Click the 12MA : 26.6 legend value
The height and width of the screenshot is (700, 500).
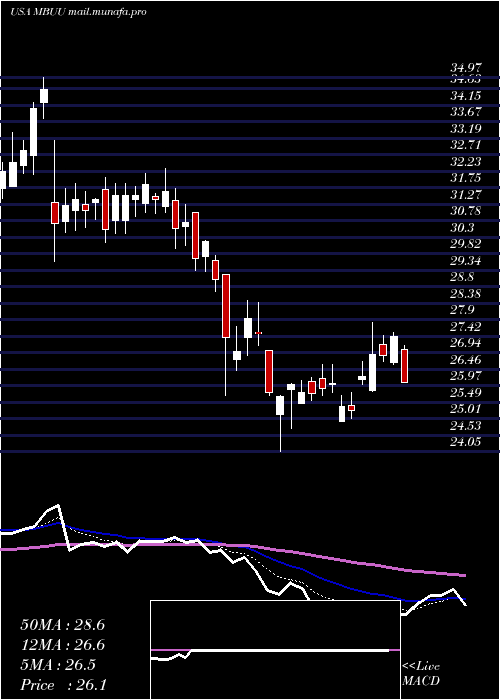62,645
